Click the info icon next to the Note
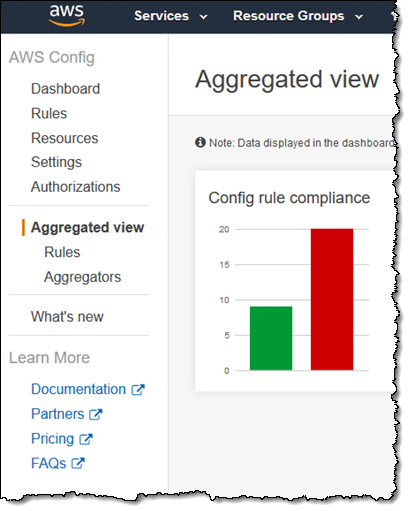Image resolution: width=410 pixels, height=511 pixels. [x=200, y=142]
